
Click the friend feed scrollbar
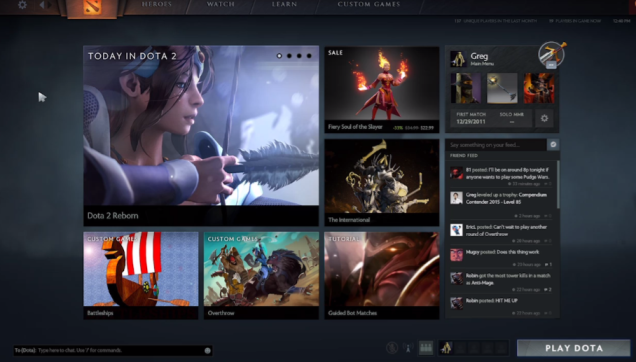pyautogui.click(x=558, y=185)
